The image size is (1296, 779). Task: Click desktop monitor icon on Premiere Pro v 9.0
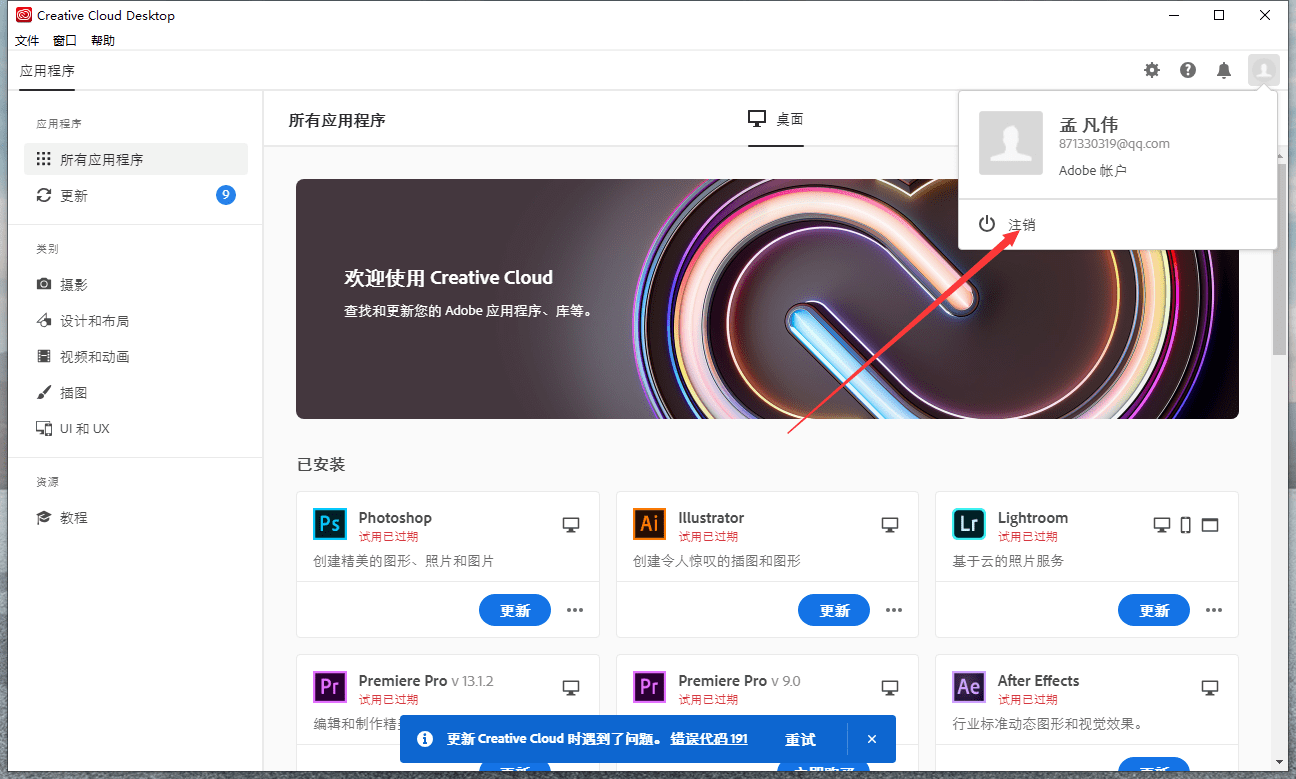[x=890, y=688]
